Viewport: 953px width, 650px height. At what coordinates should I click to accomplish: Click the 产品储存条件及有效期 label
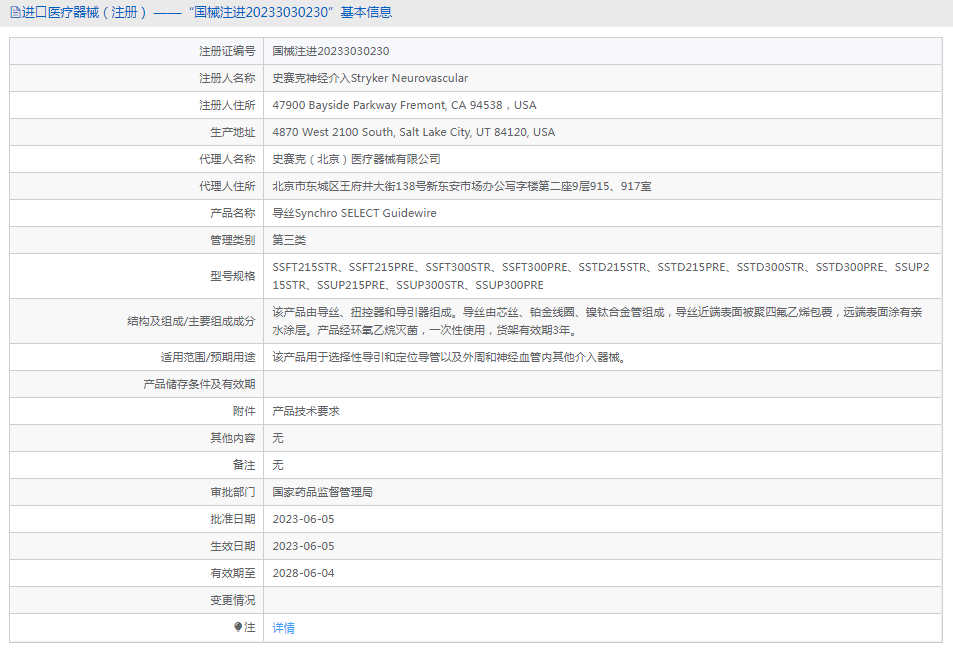(x=199, y=384)
